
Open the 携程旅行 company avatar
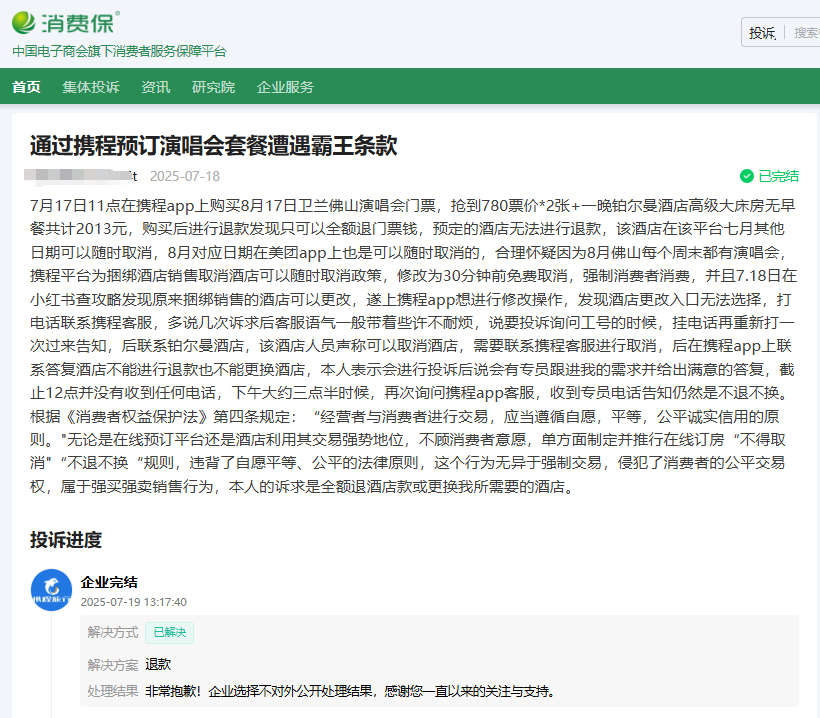click(x=51, y=590)
